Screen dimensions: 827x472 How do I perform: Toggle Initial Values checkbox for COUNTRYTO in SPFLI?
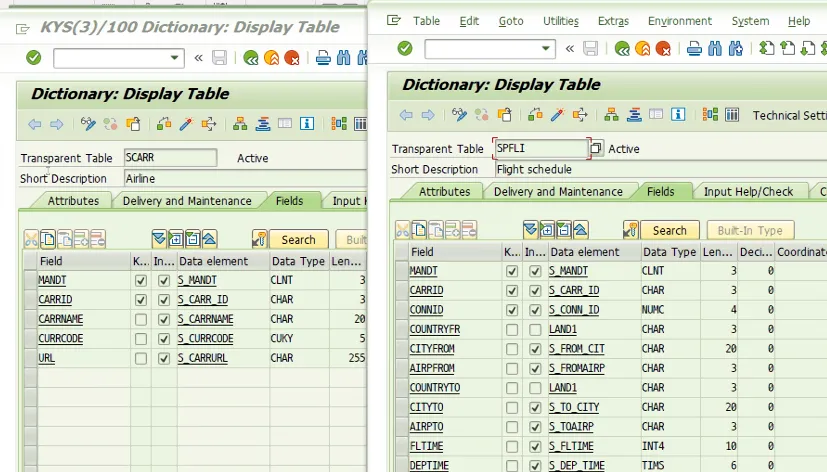(x=535, y=388)
